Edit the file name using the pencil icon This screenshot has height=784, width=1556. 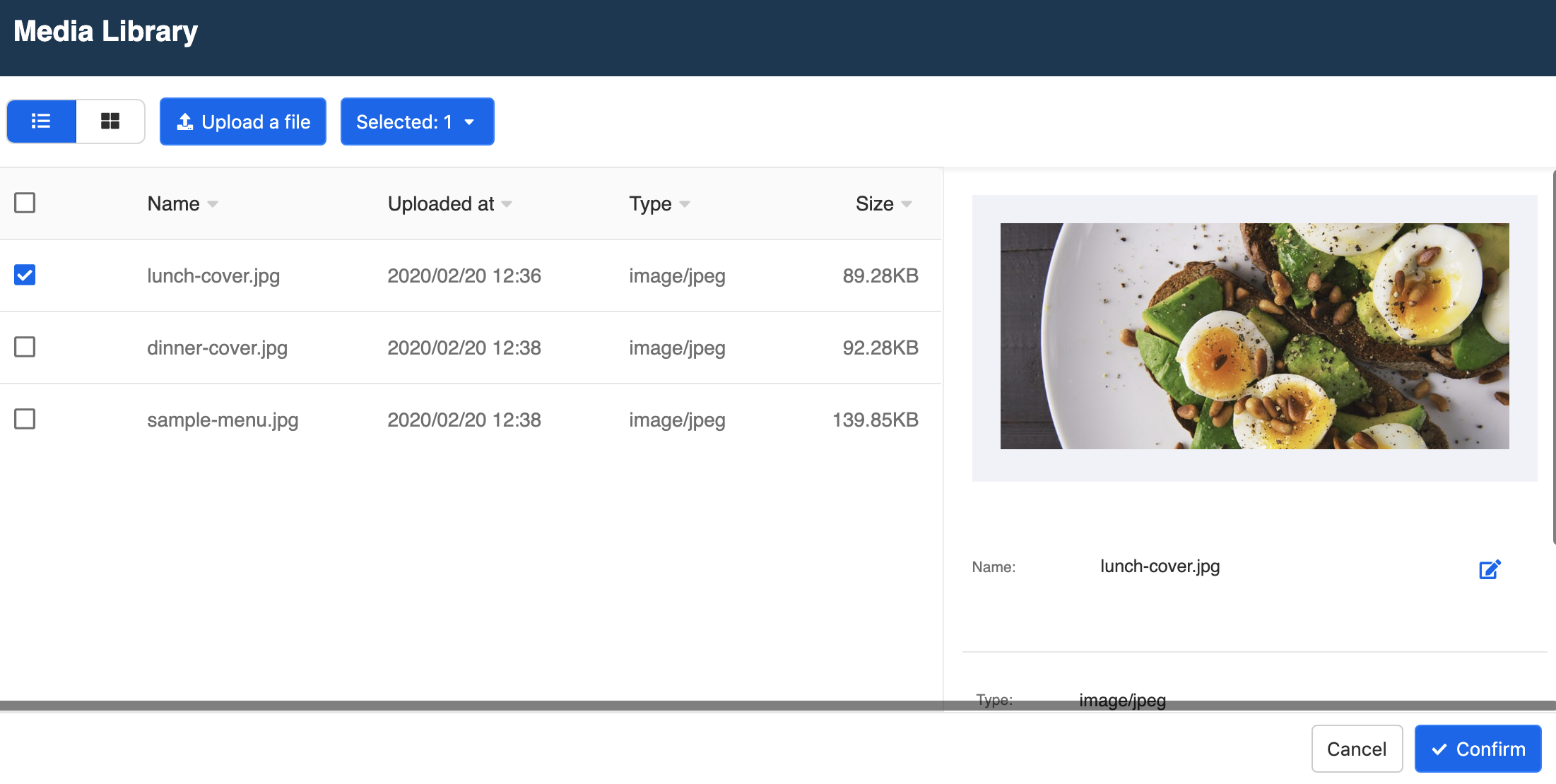[x=1490, y=569]
